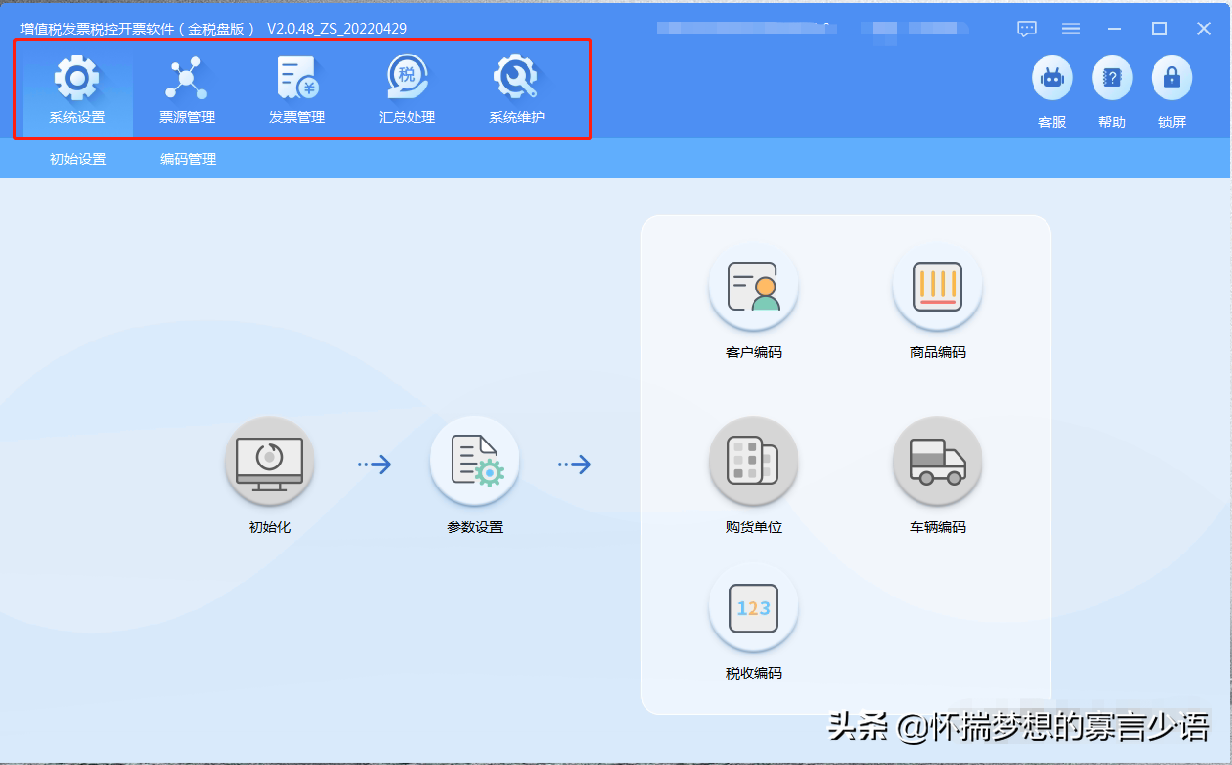Open 发票管理 invoice icon

[297, 78]
